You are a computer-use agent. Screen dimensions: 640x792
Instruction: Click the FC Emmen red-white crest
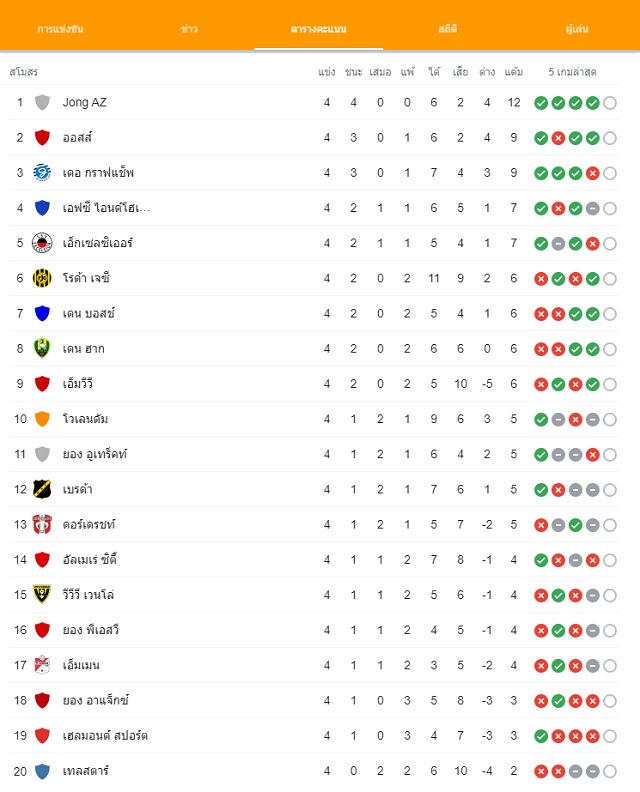pos(42,665)
